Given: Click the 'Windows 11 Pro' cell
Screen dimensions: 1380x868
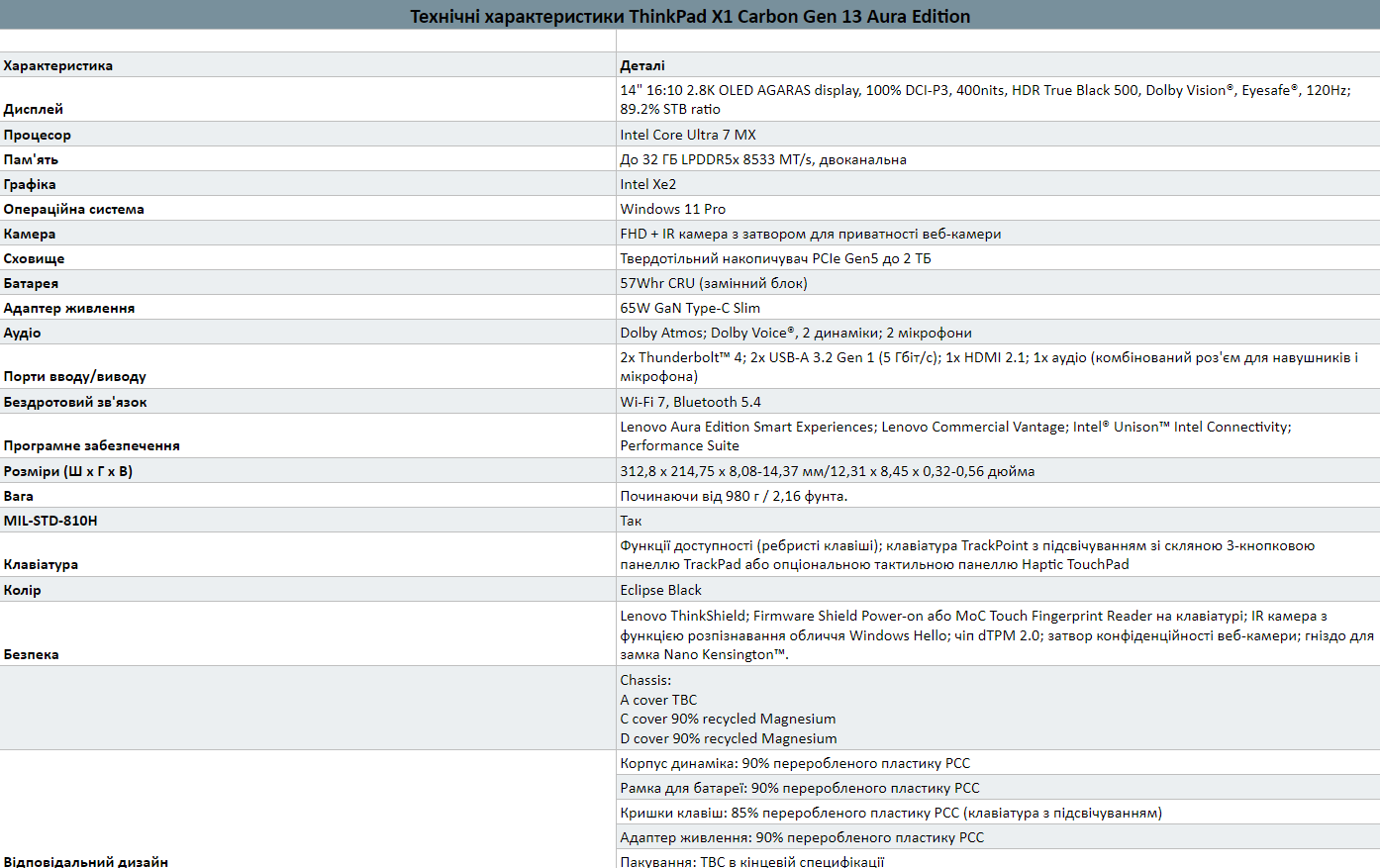Looking at the screenshot, I should [998, 209].
